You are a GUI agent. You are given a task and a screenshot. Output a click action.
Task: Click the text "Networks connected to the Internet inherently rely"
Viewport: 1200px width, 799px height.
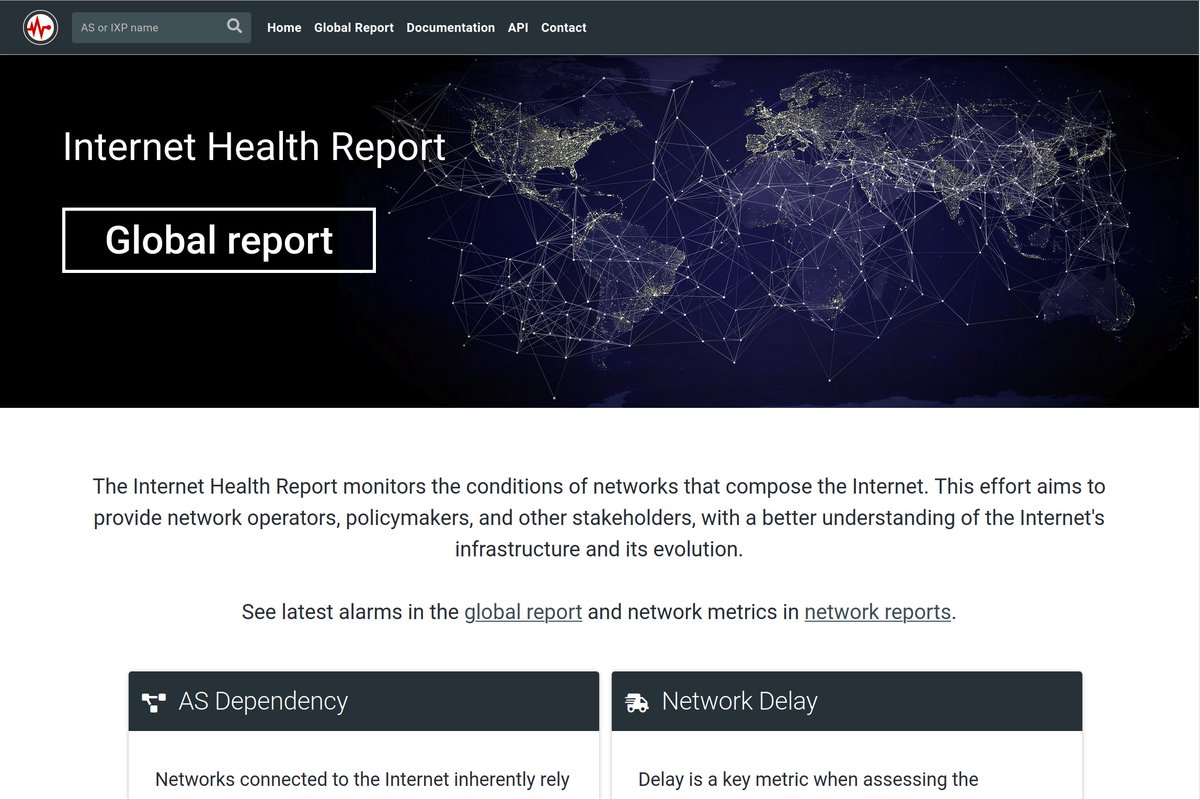pos(362,779)
